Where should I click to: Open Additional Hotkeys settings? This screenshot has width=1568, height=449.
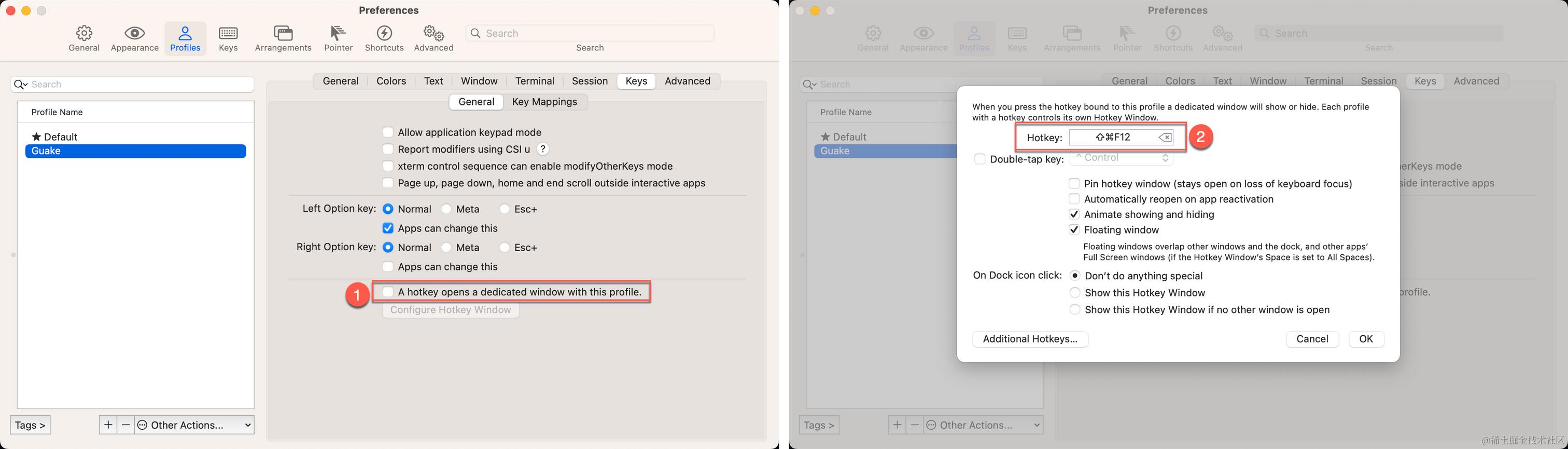click(x=1030, y=339)
